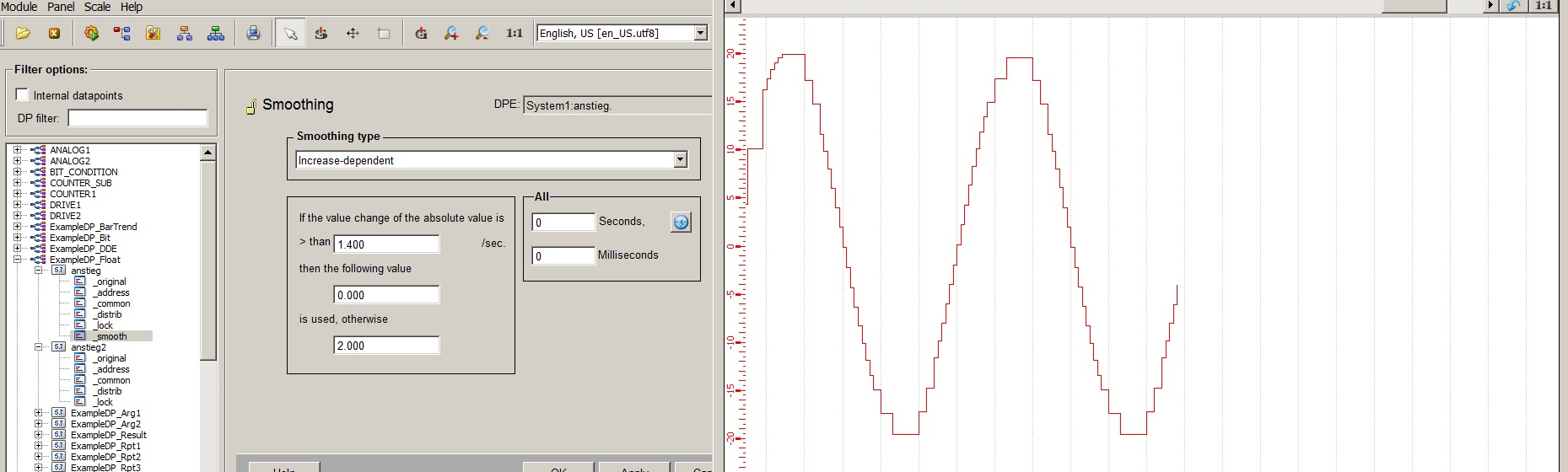Expand the ANALOG1 tree node
The height and width of the screenshot is (472, 1568).
tap(17, 150)
